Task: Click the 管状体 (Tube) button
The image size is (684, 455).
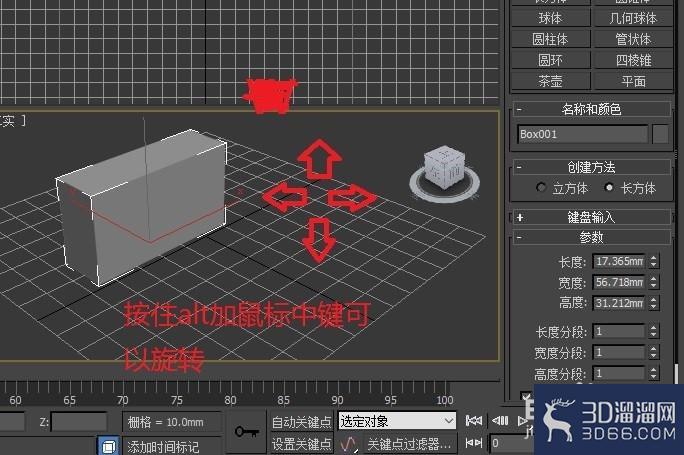Action: (x=633, y=39)
